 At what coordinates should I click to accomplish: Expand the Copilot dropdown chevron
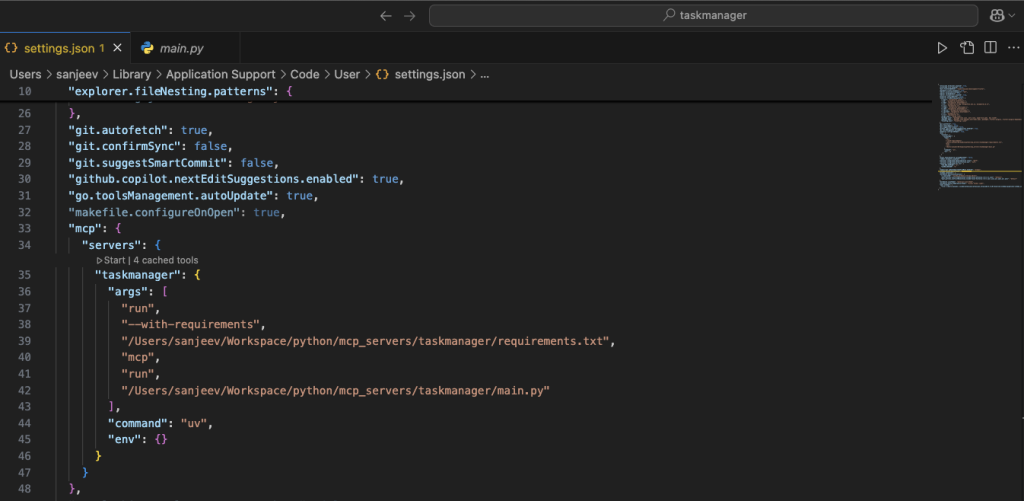1013,16
